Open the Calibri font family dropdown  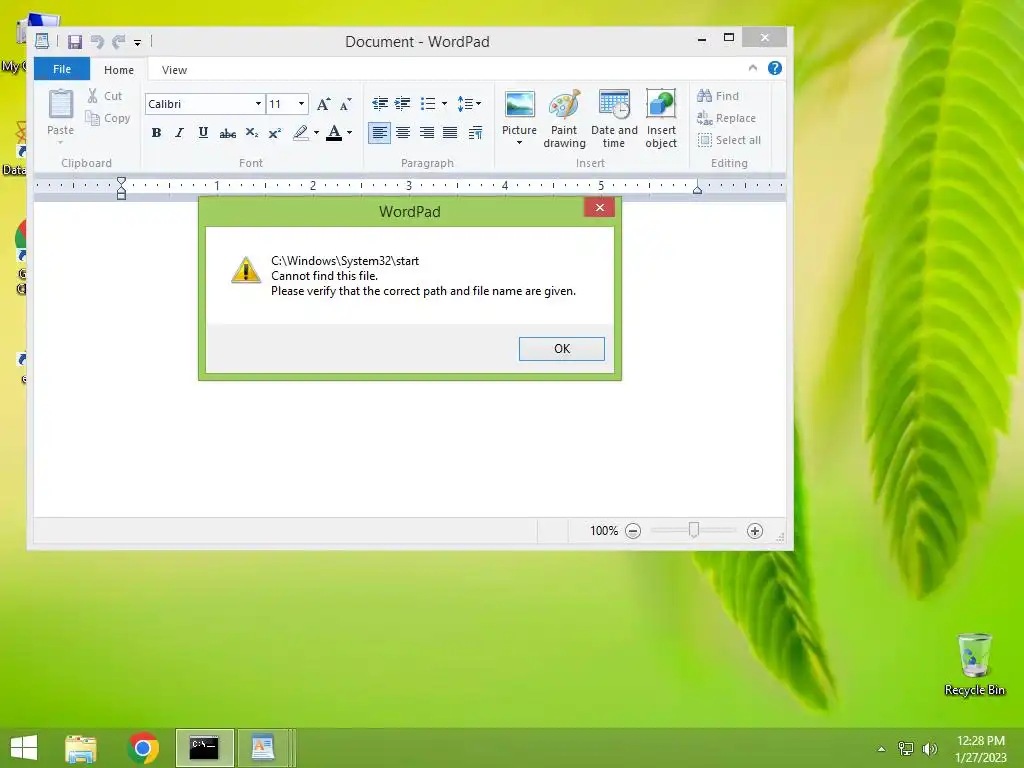click(258, 104)
